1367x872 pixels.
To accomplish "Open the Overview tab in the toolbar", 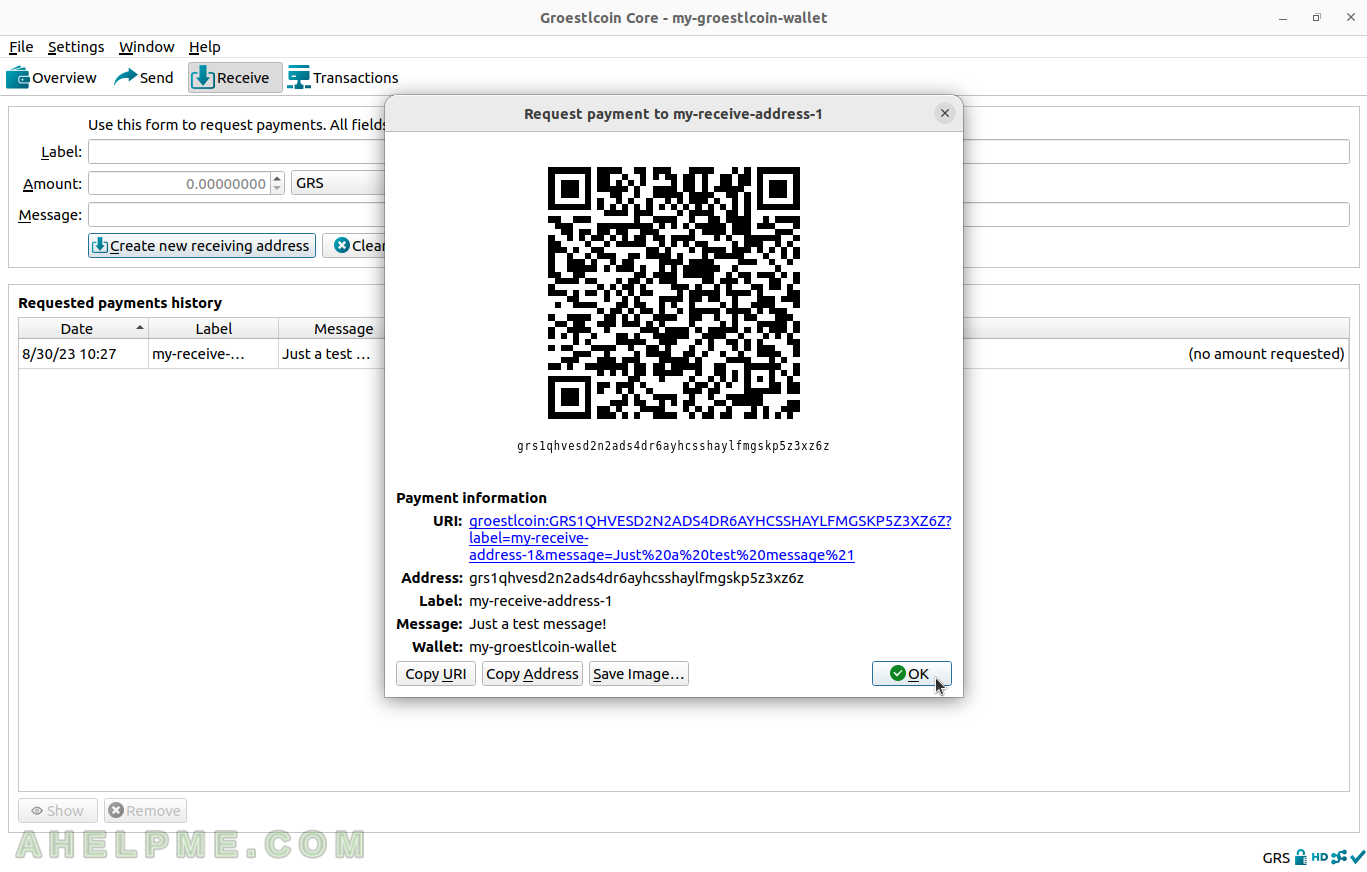I will 52,77.
